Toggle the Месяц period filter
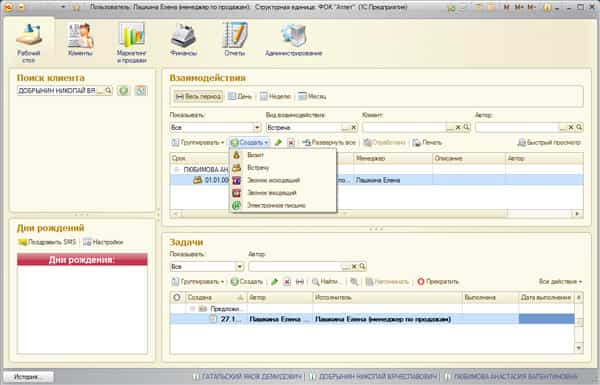 pyautogui.click(x=312, y=96)
